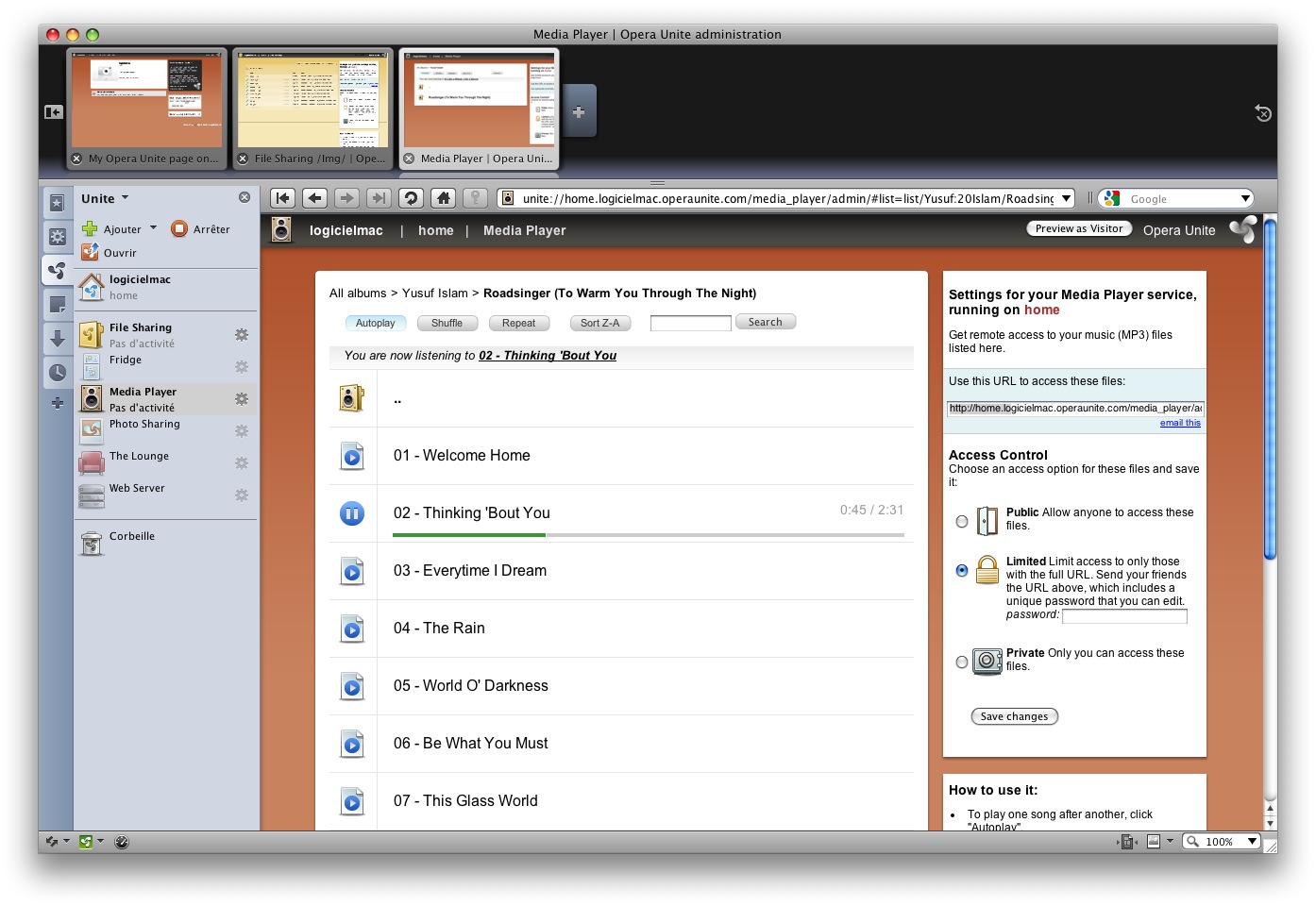Click the email this link

(x=1180, y=423)
